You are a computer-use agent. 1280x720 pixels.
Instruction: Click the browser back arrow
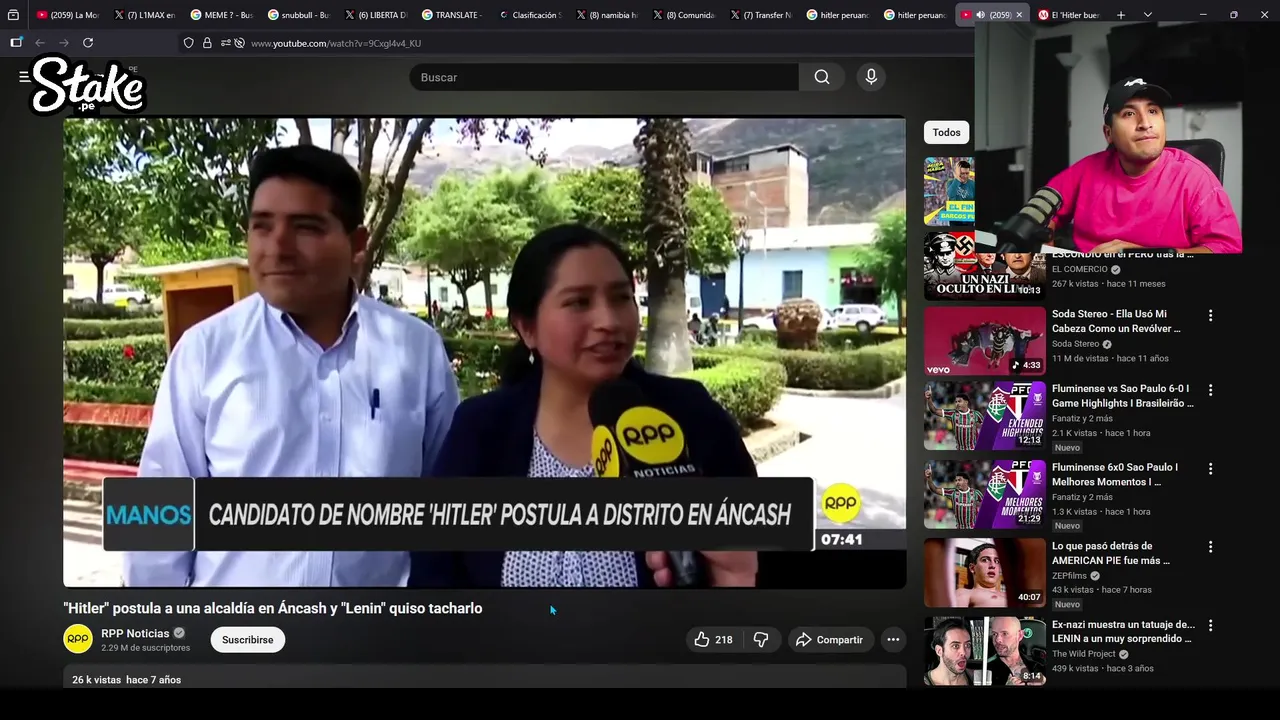[x=40, y=43]
